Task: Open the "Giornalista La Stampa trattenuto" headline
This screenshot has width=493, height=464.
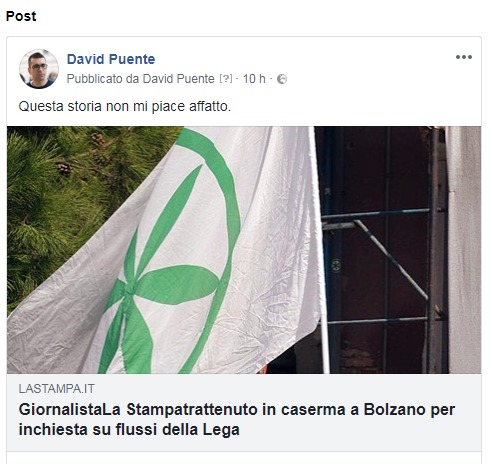Action: tap(237, 419)
